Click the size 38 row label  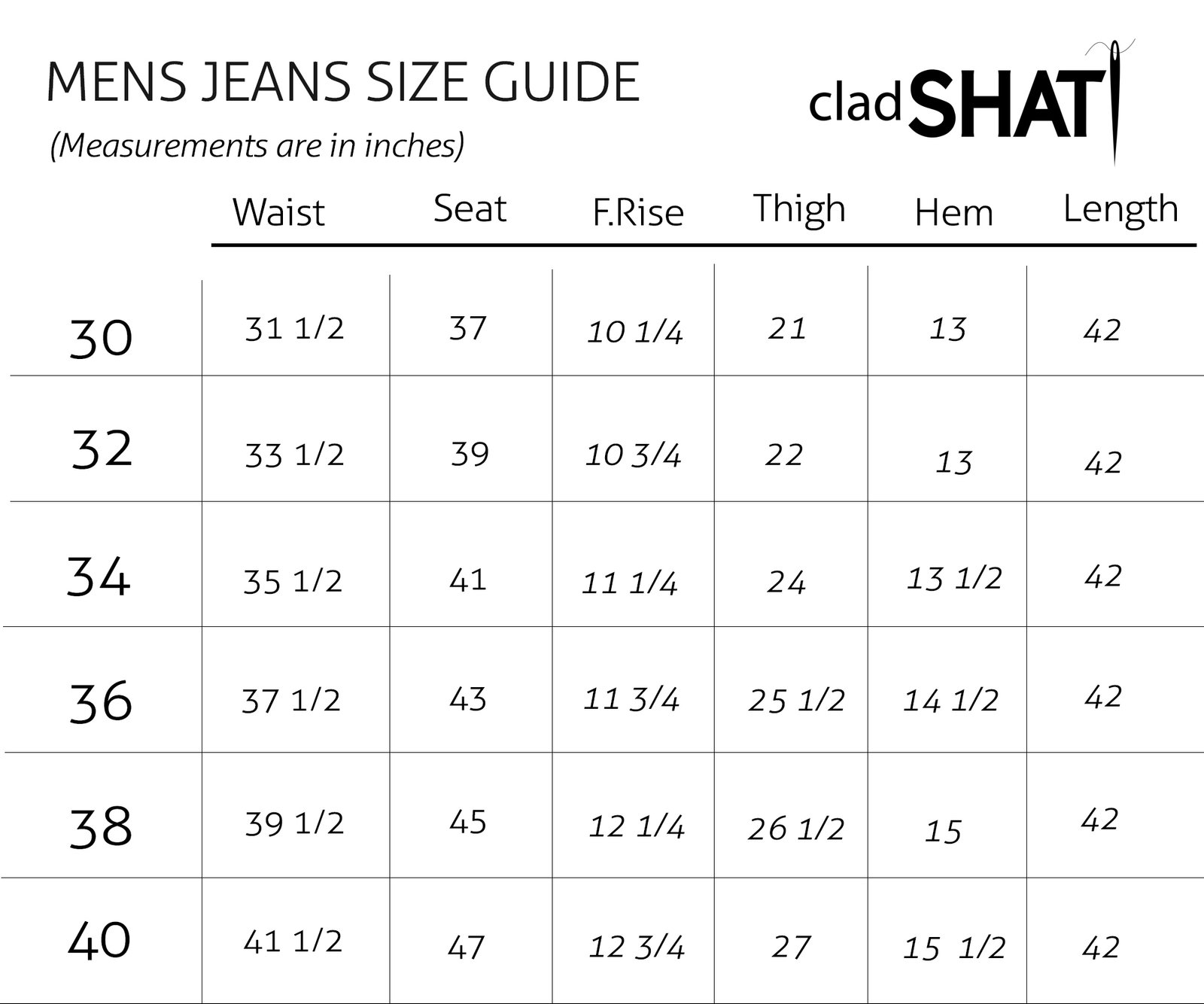click(x=101, y=826)
